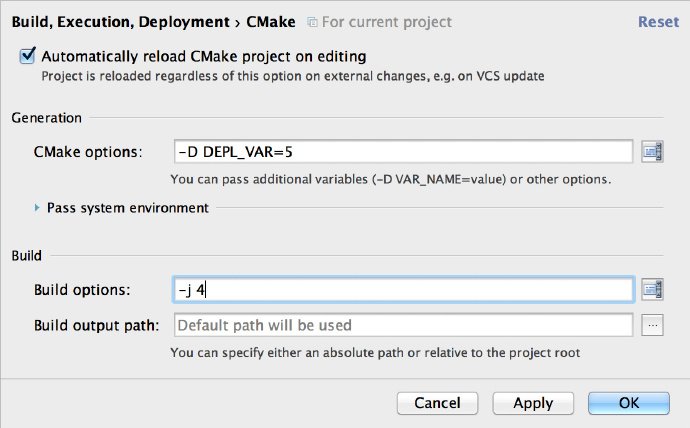Click Automatically reload CMake project label
Viewport: 690px width, 428px height.
point(204,56)
